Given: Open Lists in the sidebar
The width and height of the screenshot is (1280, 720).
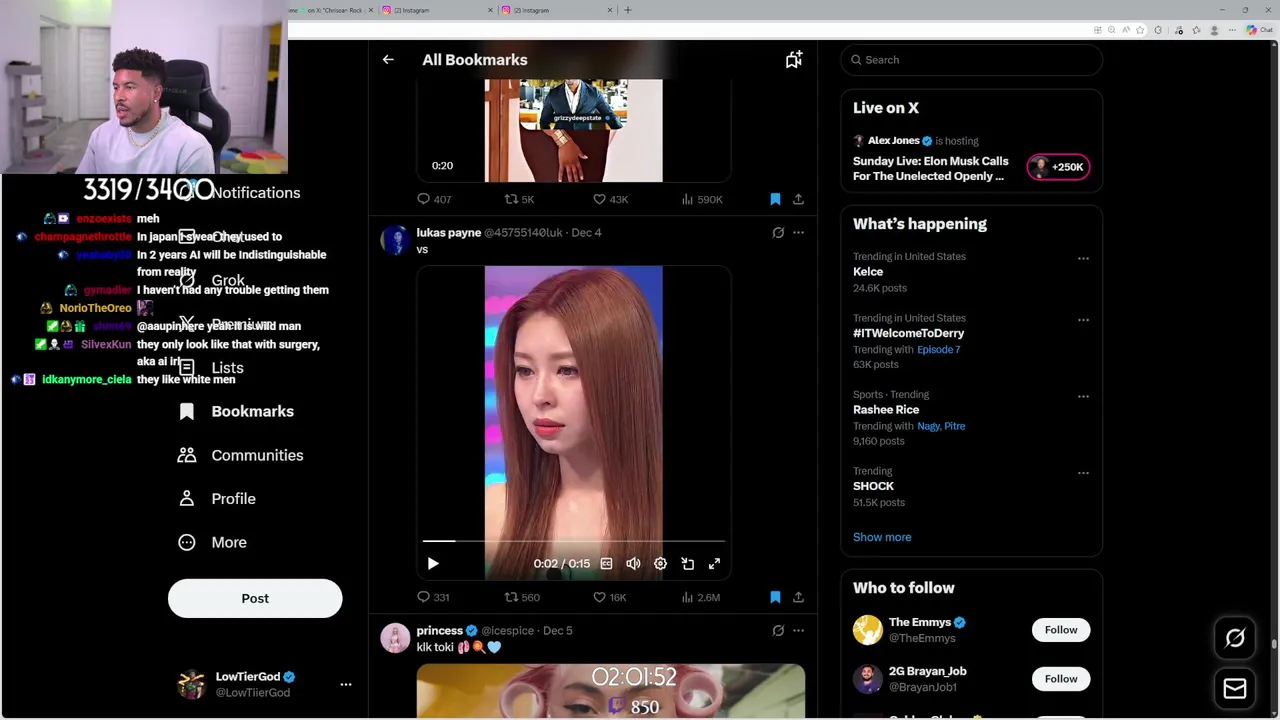Looking at the screenshot, I should (211, 367).
